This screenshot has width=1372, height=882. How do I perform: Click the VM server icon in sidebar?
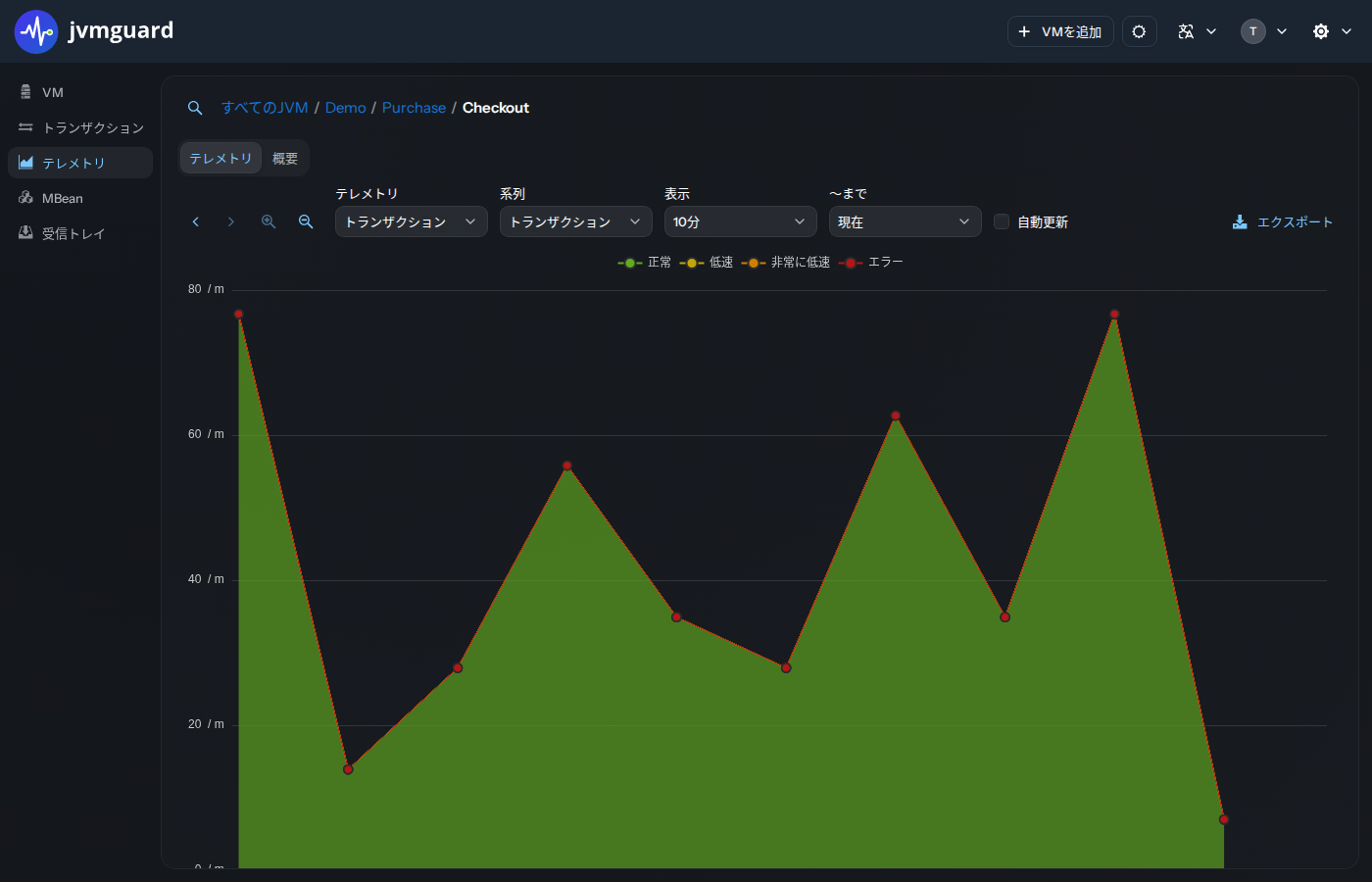point(25,92)
